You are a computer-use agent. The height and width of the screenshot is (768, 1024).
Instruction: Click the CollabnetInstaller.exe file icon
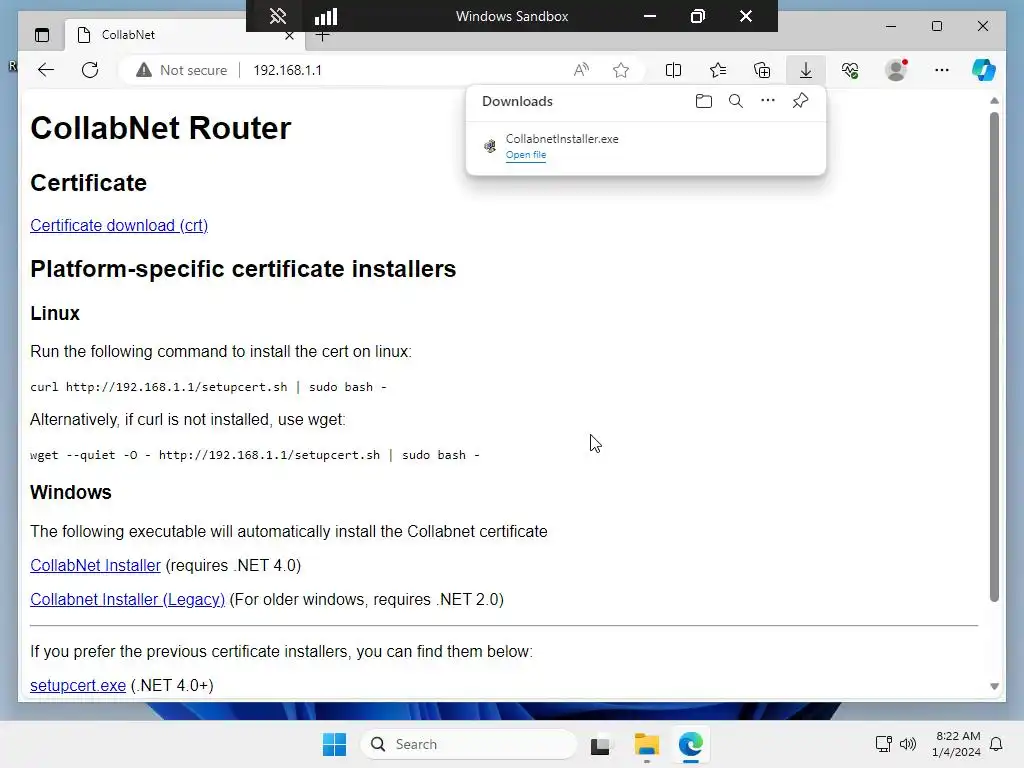pyautogui.click(x=490, y=146)
